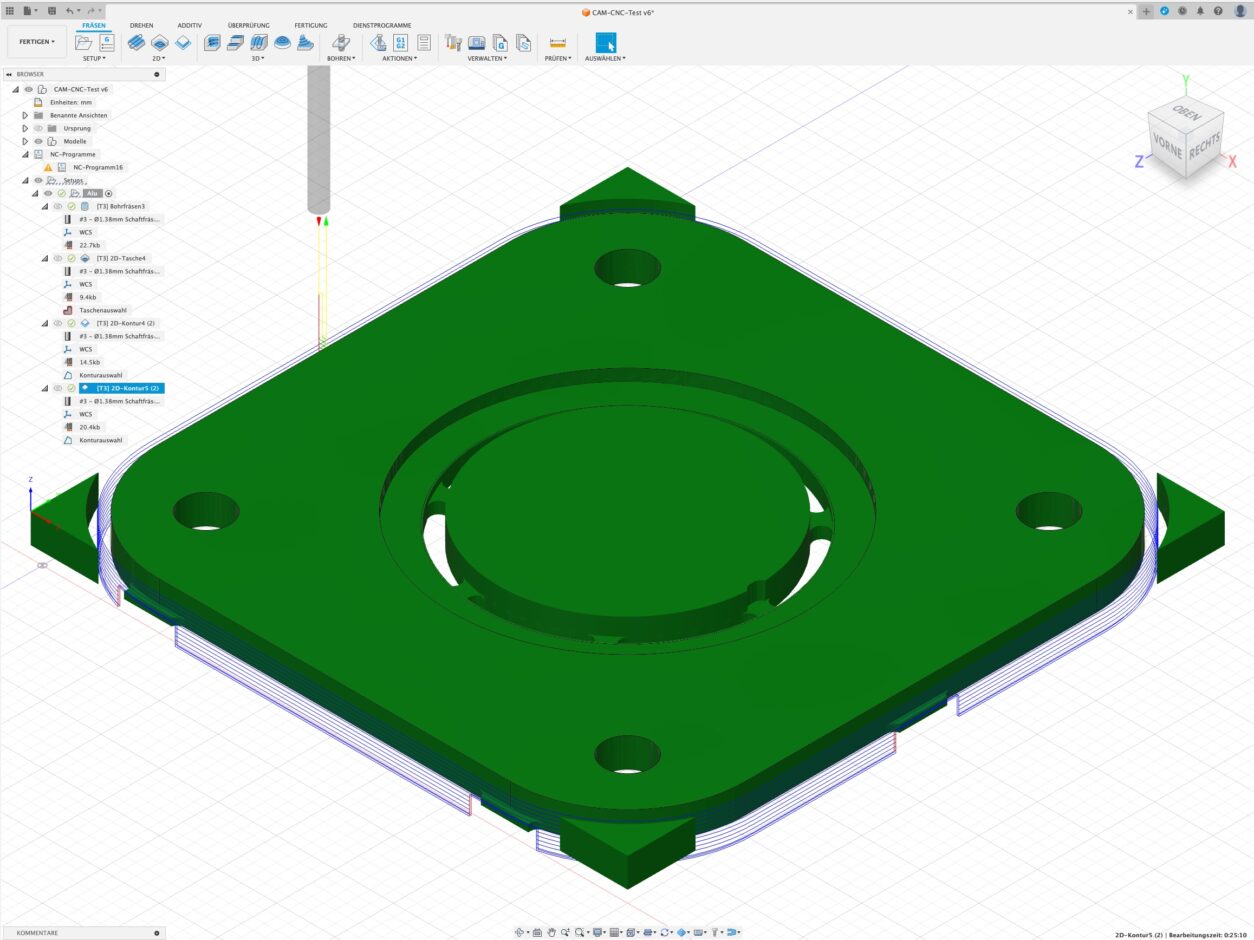Image resolution: width=1254 pixels, height=940 pixels.
Task: Expand the Benannte Ansichten tree node
Action: [x=25, y=115]
